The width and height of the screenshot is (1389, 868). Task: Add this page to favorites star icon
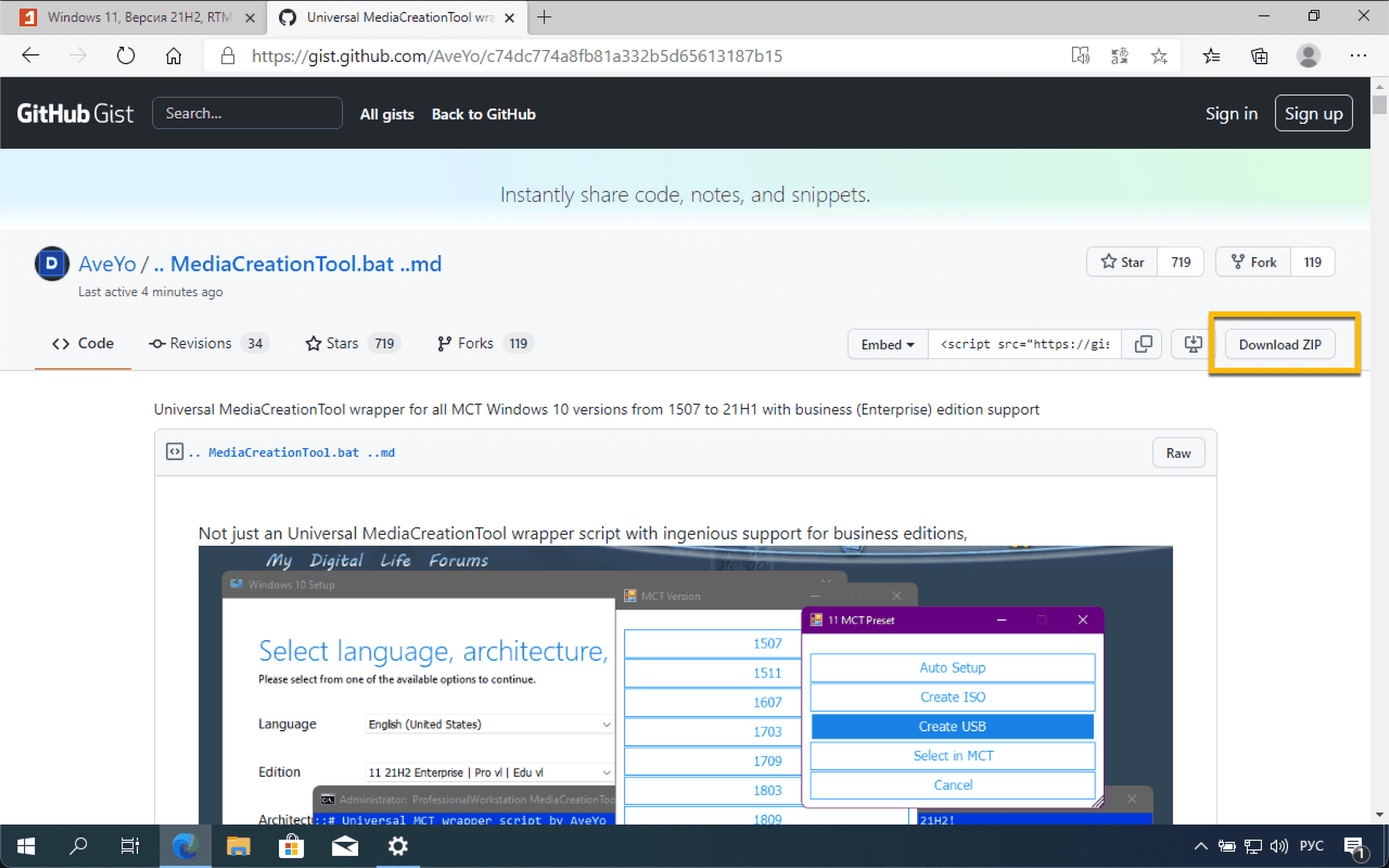1159,56
